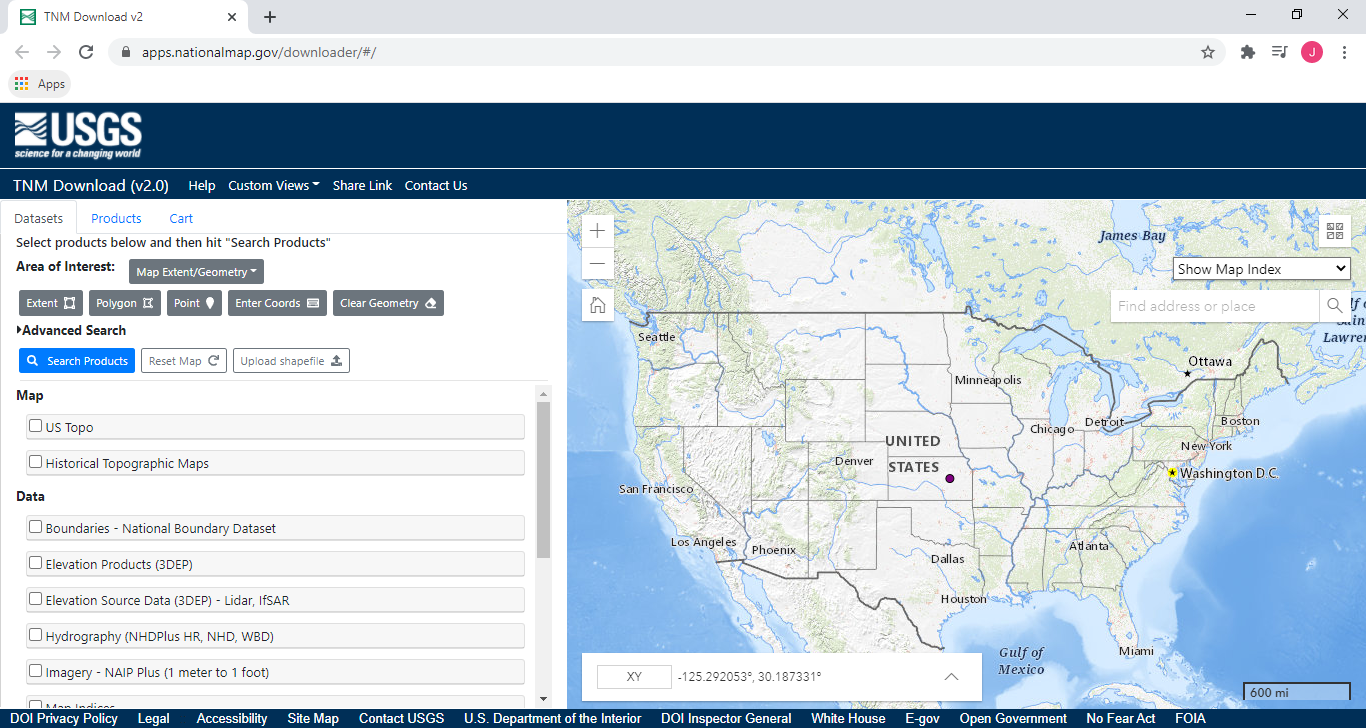The height and width of the screenshot is (728, 1366).
Task: Click the purple point marker on map
Action: pyautogui.click(x=950, y=479)
